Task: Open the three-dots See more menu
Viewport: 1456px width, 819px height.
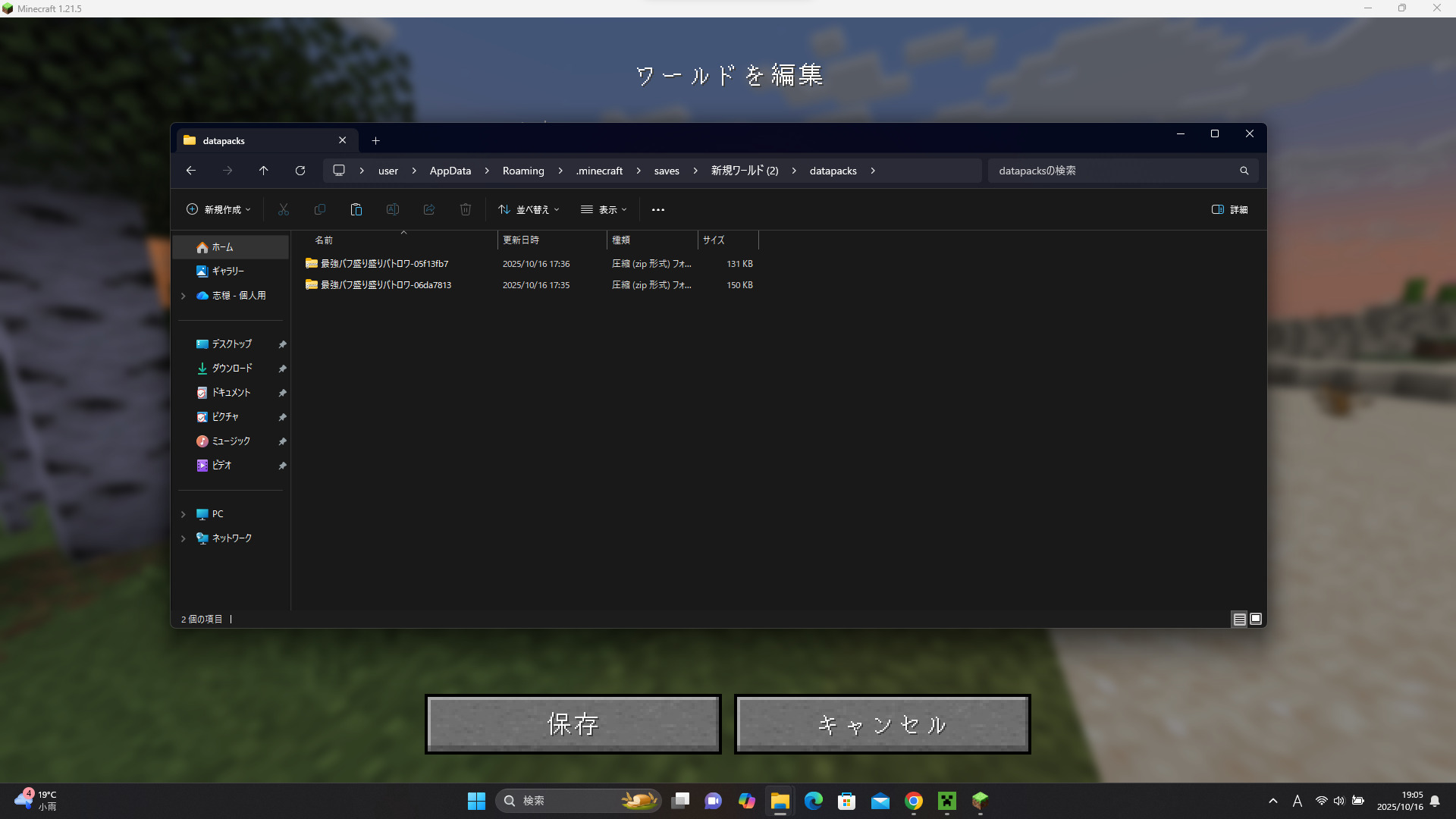Action: pos(657,209)
